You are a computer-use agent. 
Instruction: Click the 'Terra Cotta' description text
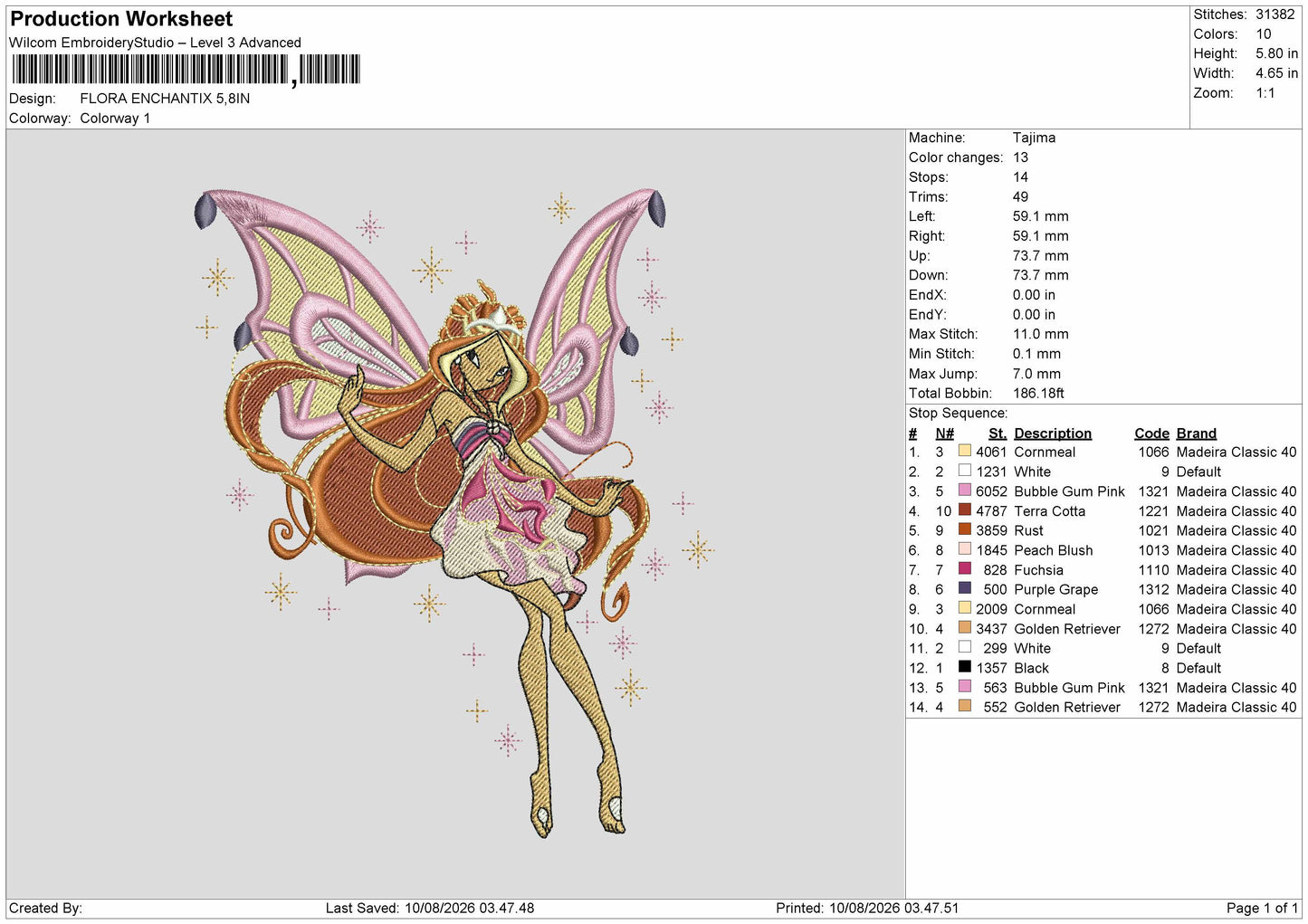(1049, 511)
